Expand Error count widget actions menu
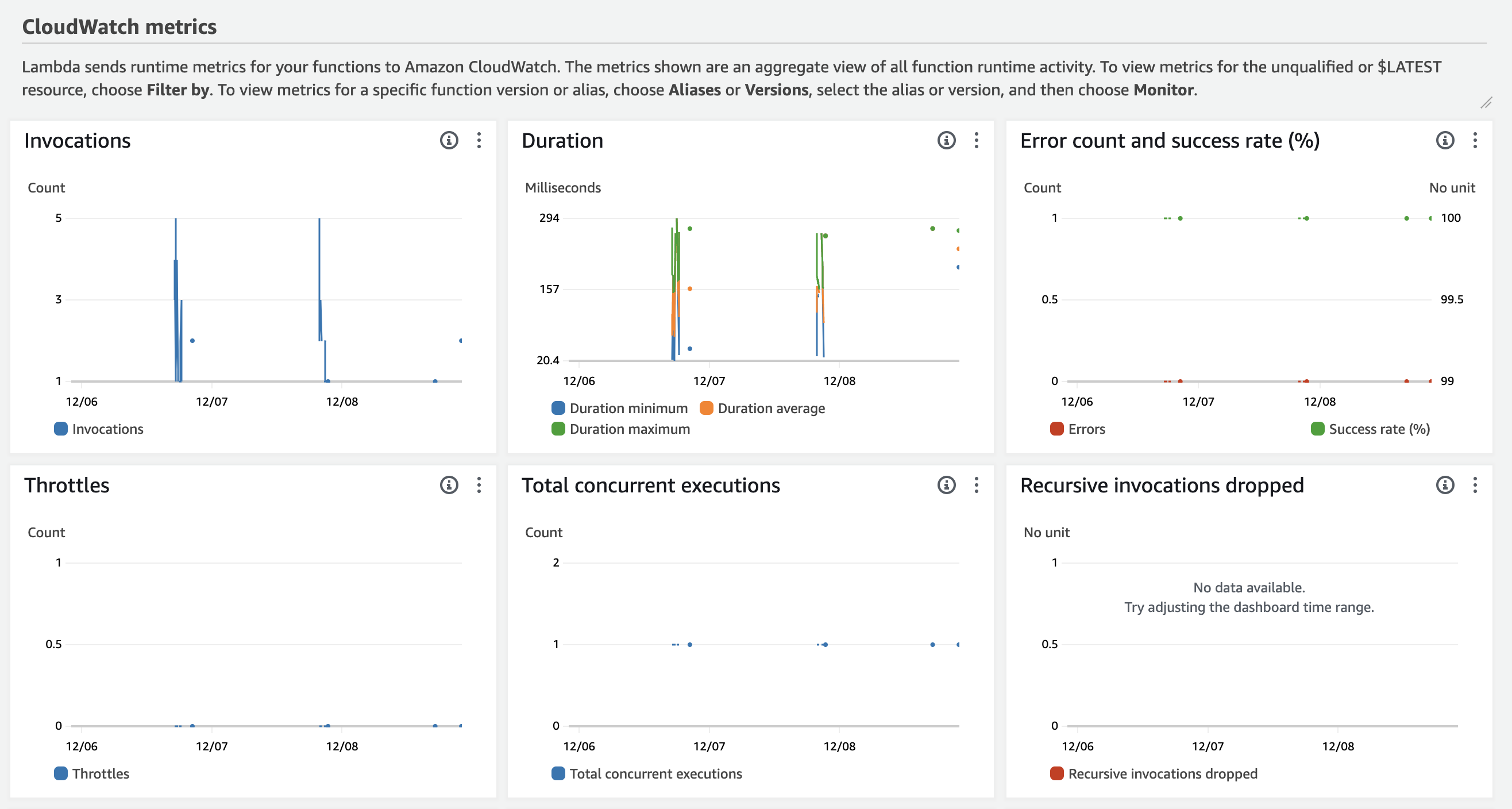 pyautogui.click(x=1475, y=140)
